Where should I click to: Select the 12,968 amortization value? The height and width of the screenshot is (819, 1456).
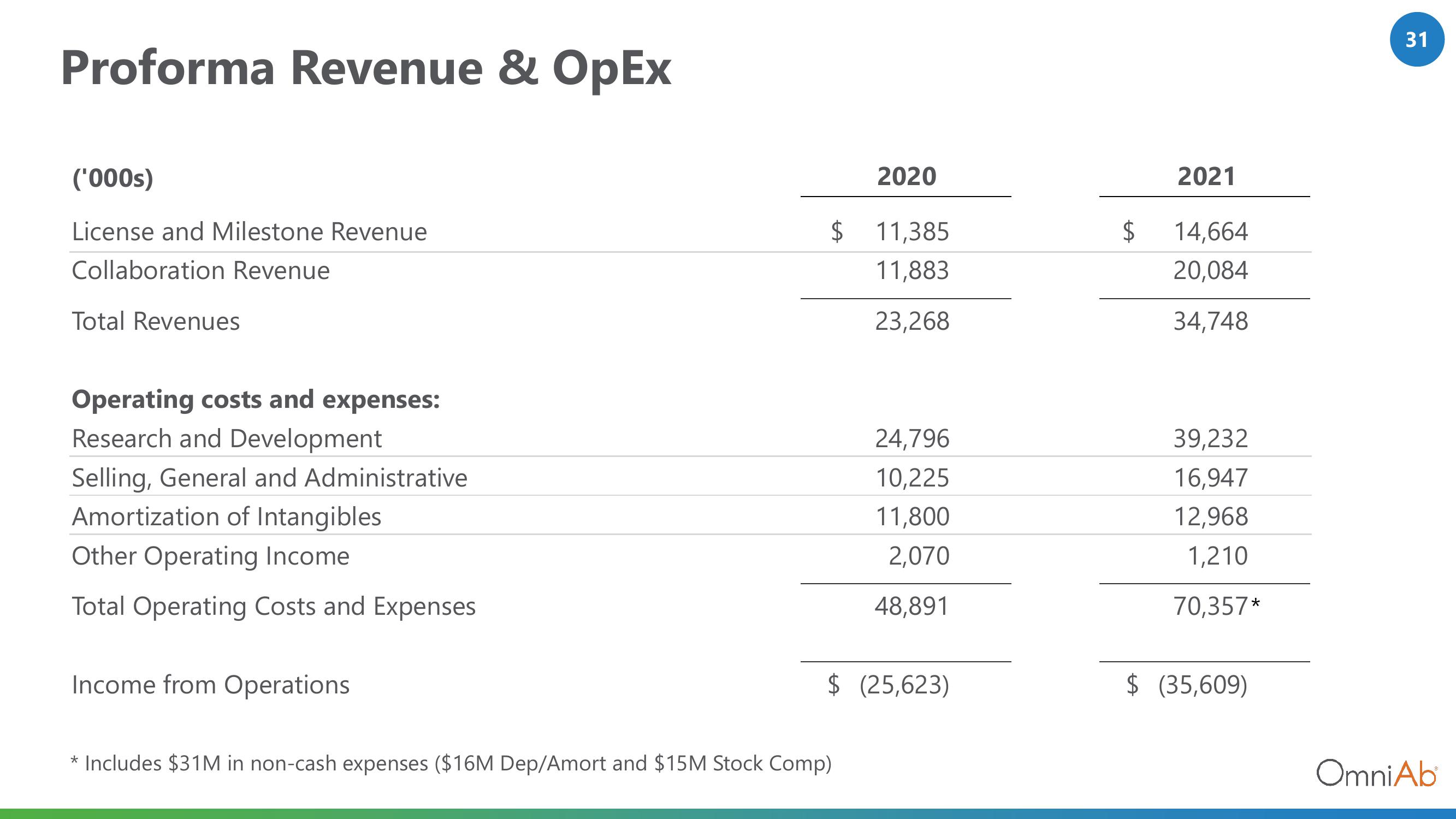pyautogui.click(x=1211, y=517)
